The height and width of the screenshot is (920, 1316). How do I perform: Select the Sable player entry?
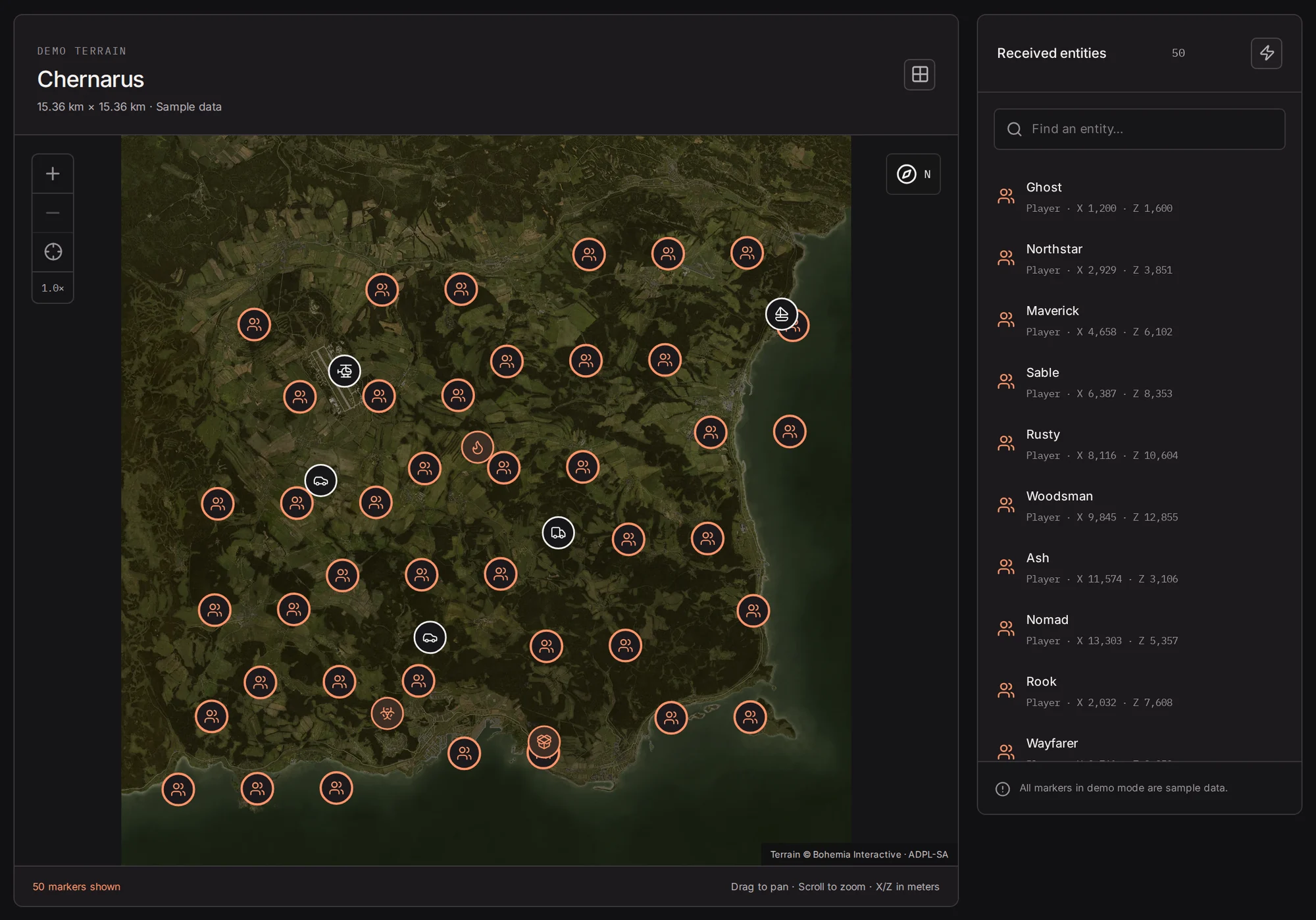pyautogui.click(x=1139, y=382)
